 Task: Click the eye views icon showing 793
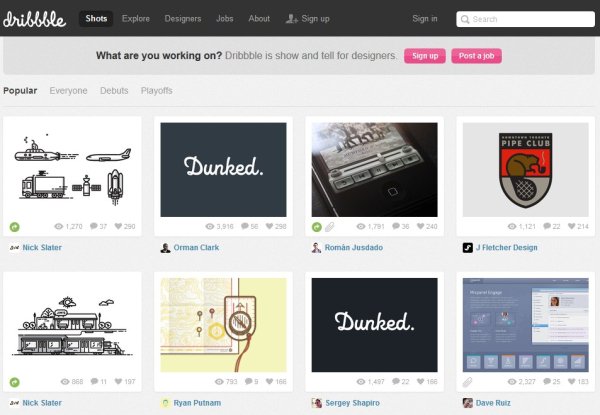click(219, 381)
